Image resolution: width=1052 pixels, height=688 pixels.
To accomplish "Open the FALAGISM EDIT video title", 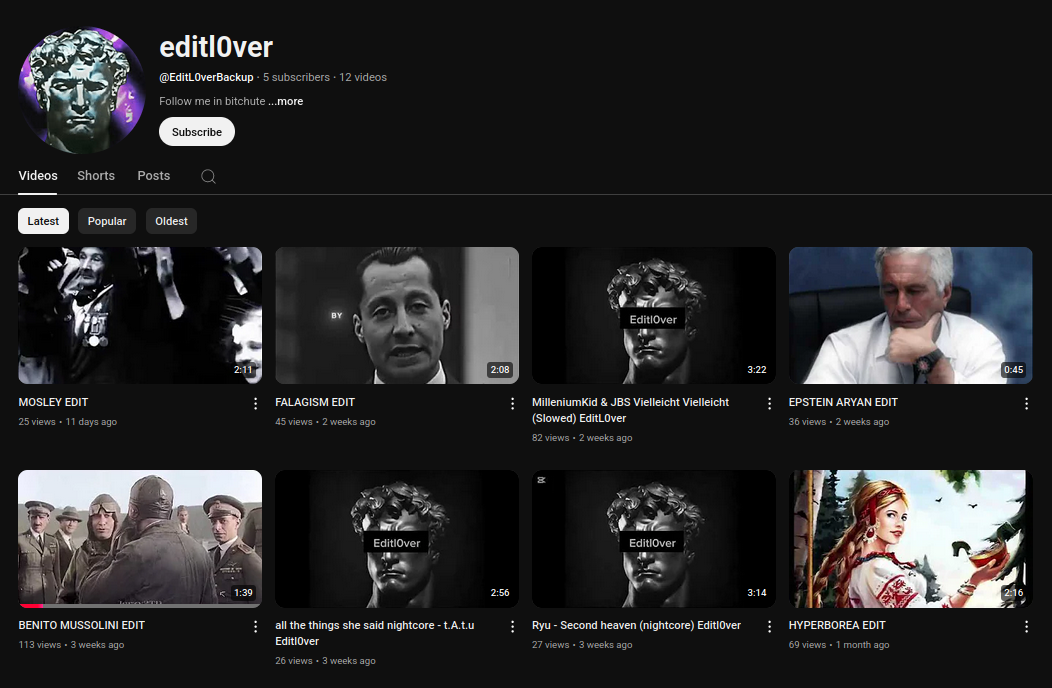I will click(315, 402).
